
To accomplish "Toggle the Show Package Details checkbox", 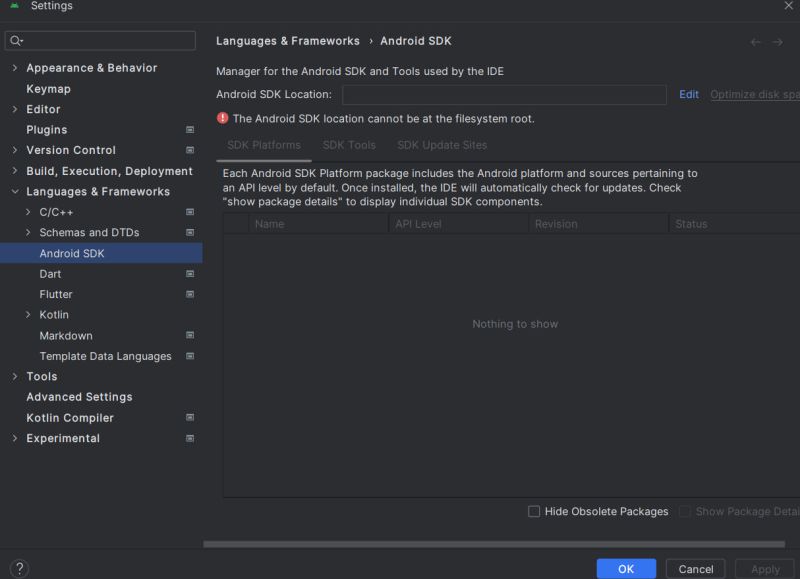I will click(686, 511).
